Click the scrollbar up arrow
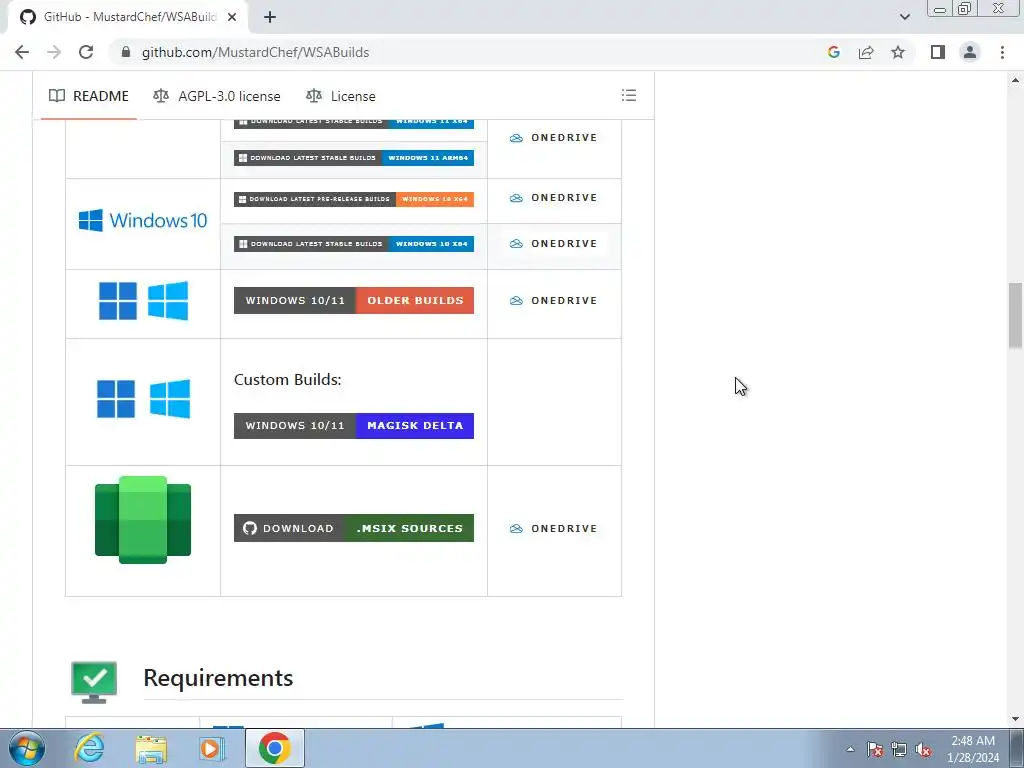 [x=1016, y=80]
